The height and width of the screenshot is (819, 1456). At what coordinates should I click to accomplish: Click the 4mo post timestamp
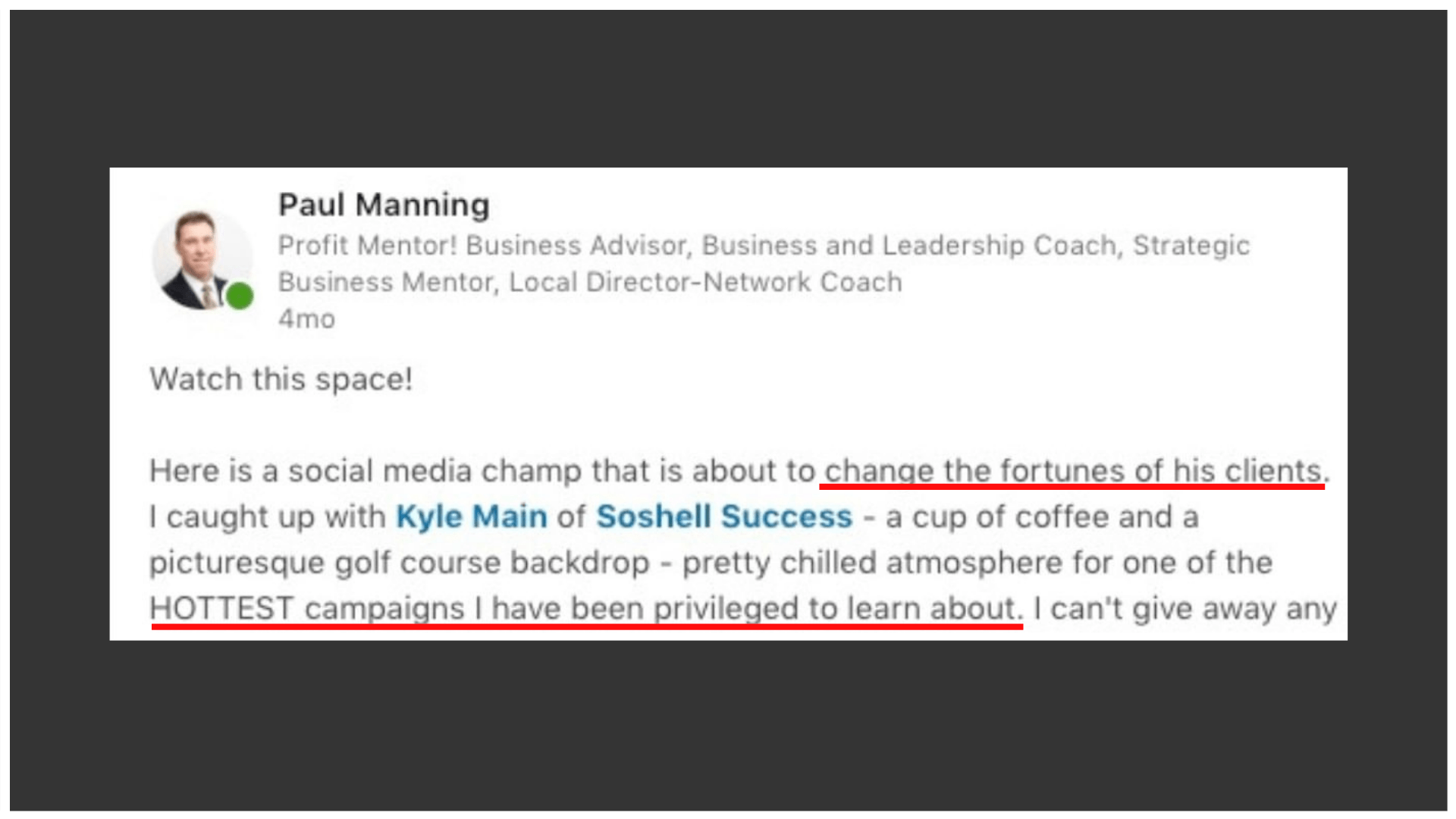coord(306,318)
